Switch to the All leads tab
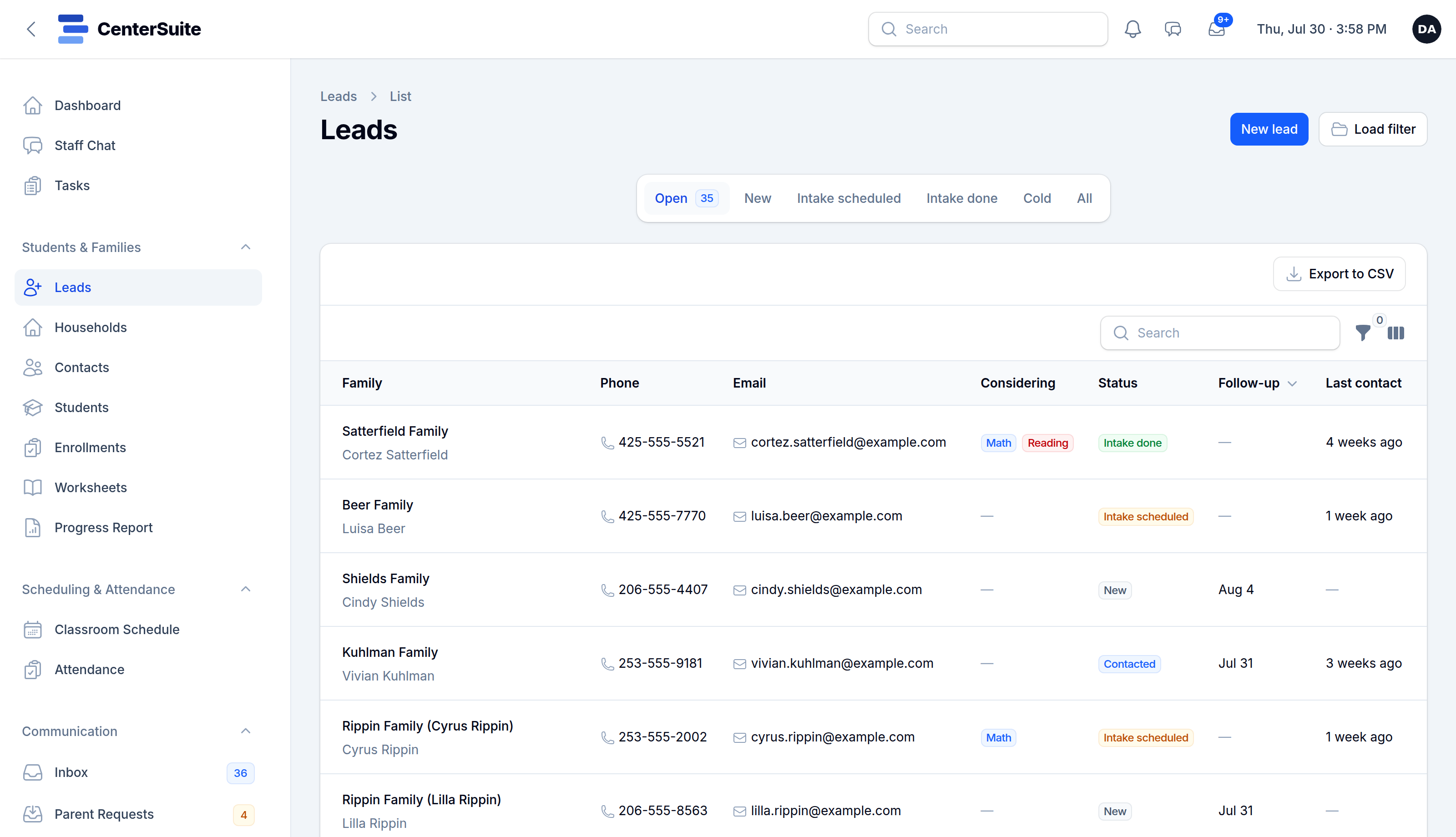The height and width of the screenshot is (837, 1456). tap(1084, 198)
